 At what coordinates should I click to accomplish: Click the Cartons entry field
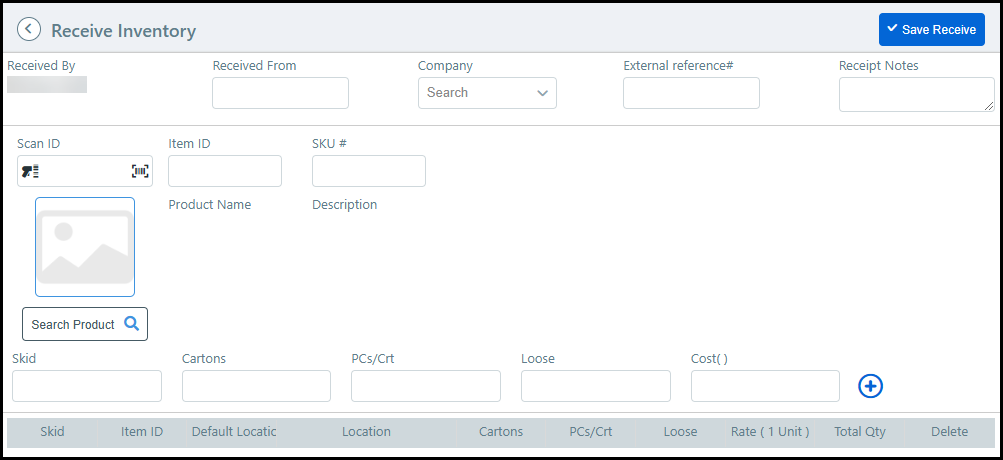pyautogui.click(x=256, y=386)
